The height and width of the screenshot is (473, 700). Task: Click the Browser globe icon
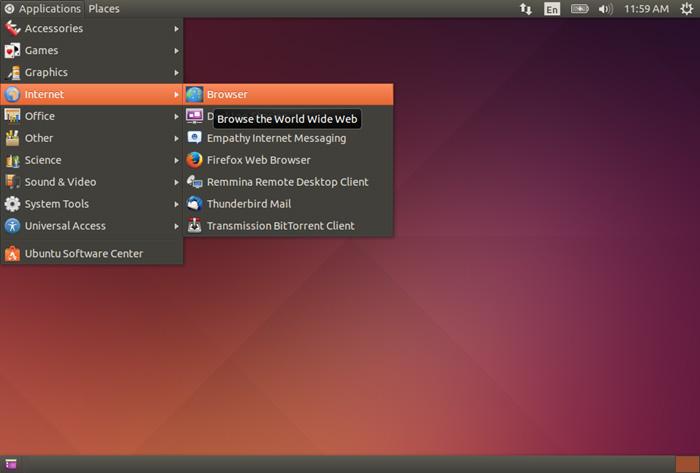click(194, 94)
